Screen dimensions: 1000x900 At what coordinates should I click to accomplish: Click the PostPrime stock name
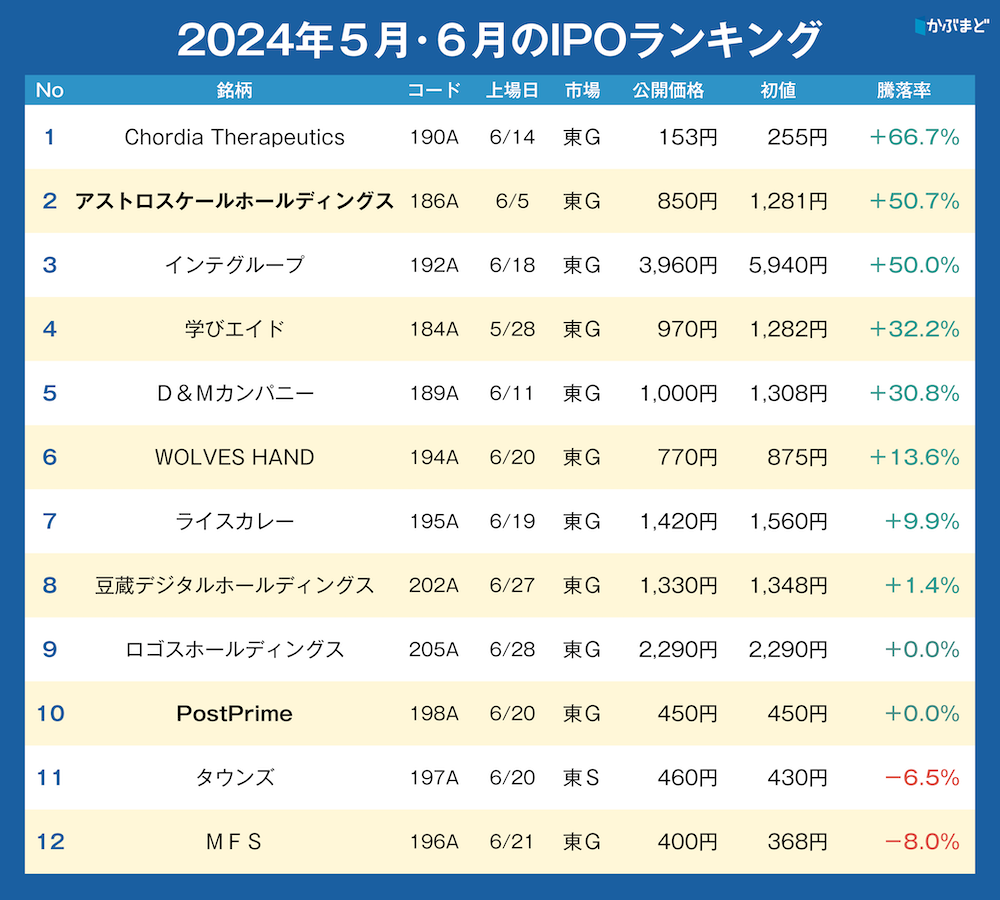(x=234, y=713)
